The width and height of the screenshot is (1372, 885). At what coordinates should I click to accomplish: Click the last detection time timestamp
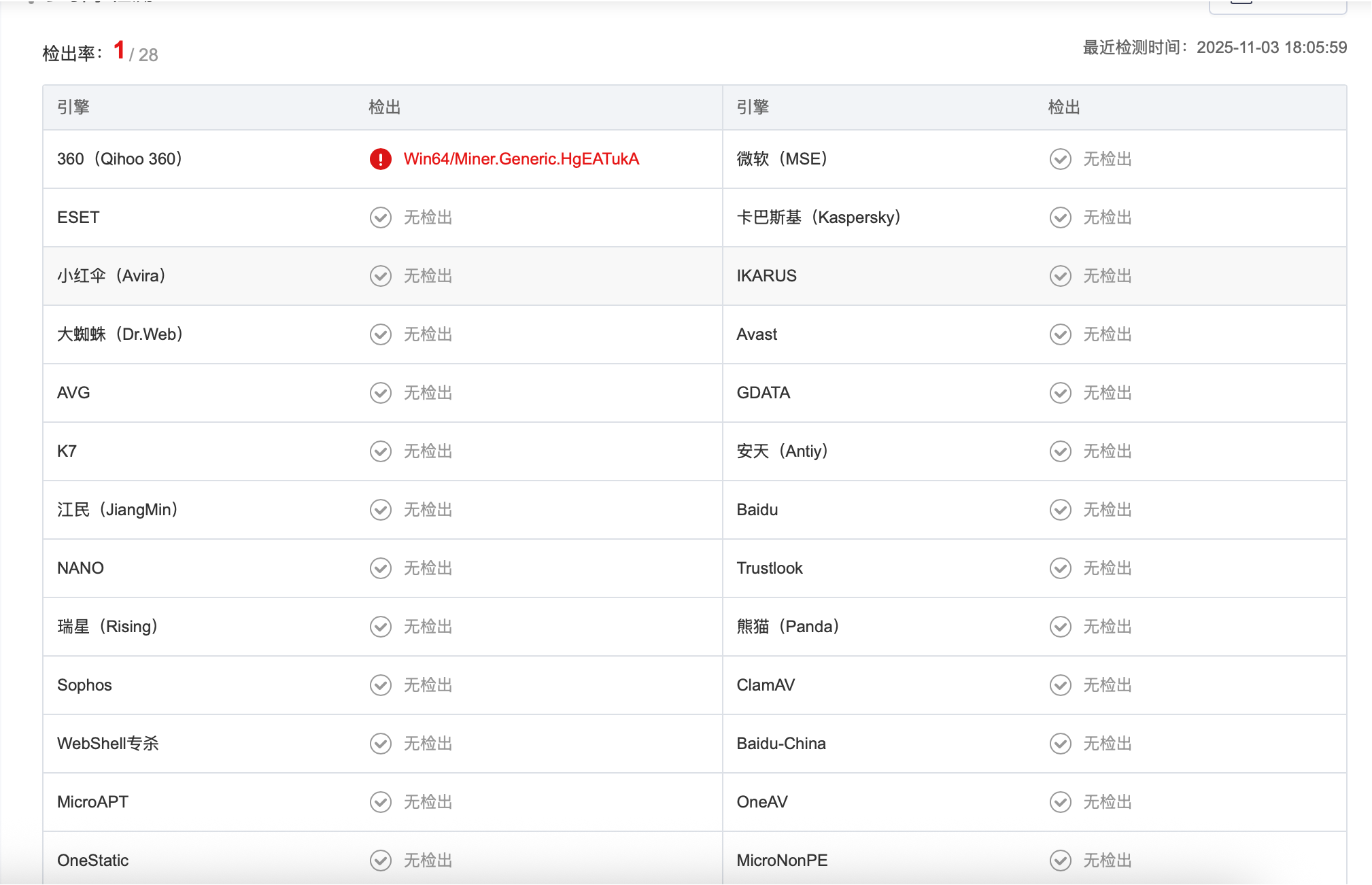click(x=1271, y=48)
